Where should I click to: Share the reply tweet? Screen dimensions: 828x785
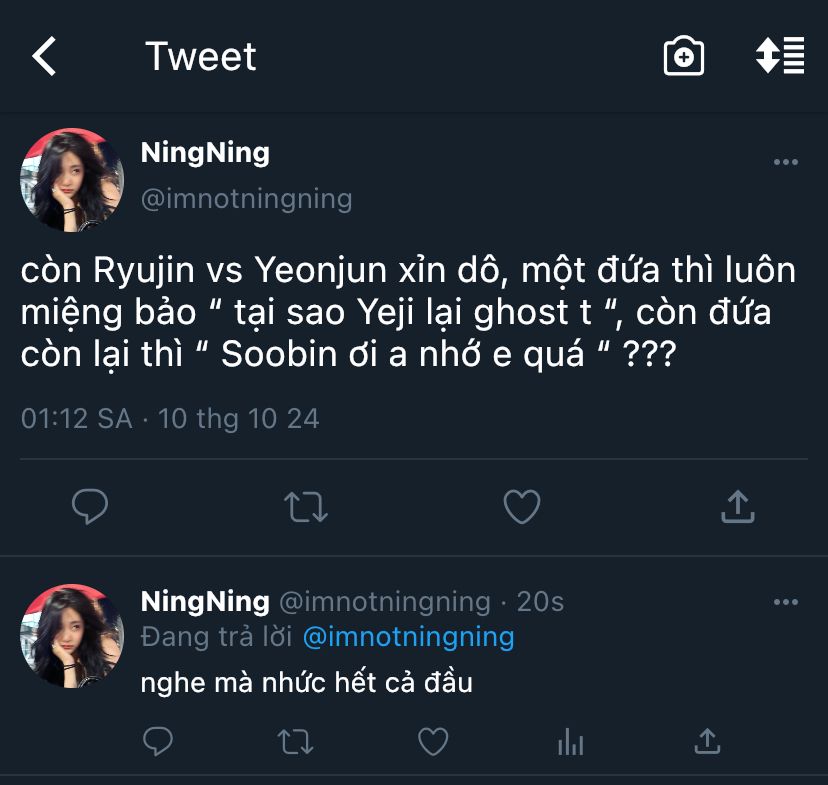point(707,741)
